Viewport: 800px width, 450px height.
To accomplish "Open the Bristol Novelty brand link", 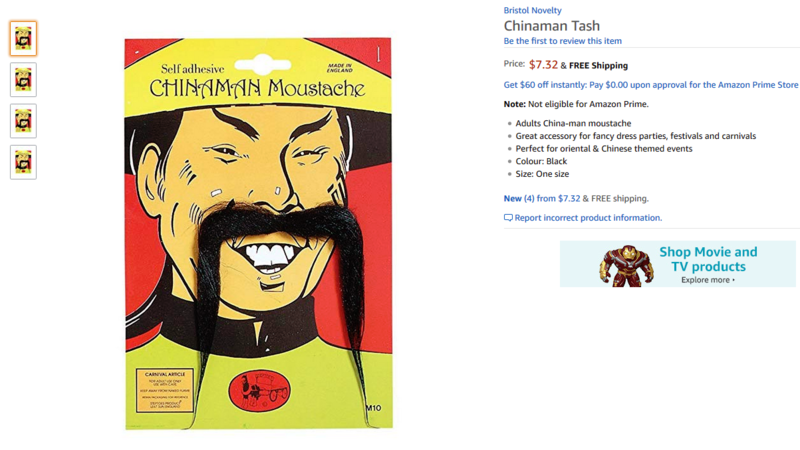I will tap(532, 10).
